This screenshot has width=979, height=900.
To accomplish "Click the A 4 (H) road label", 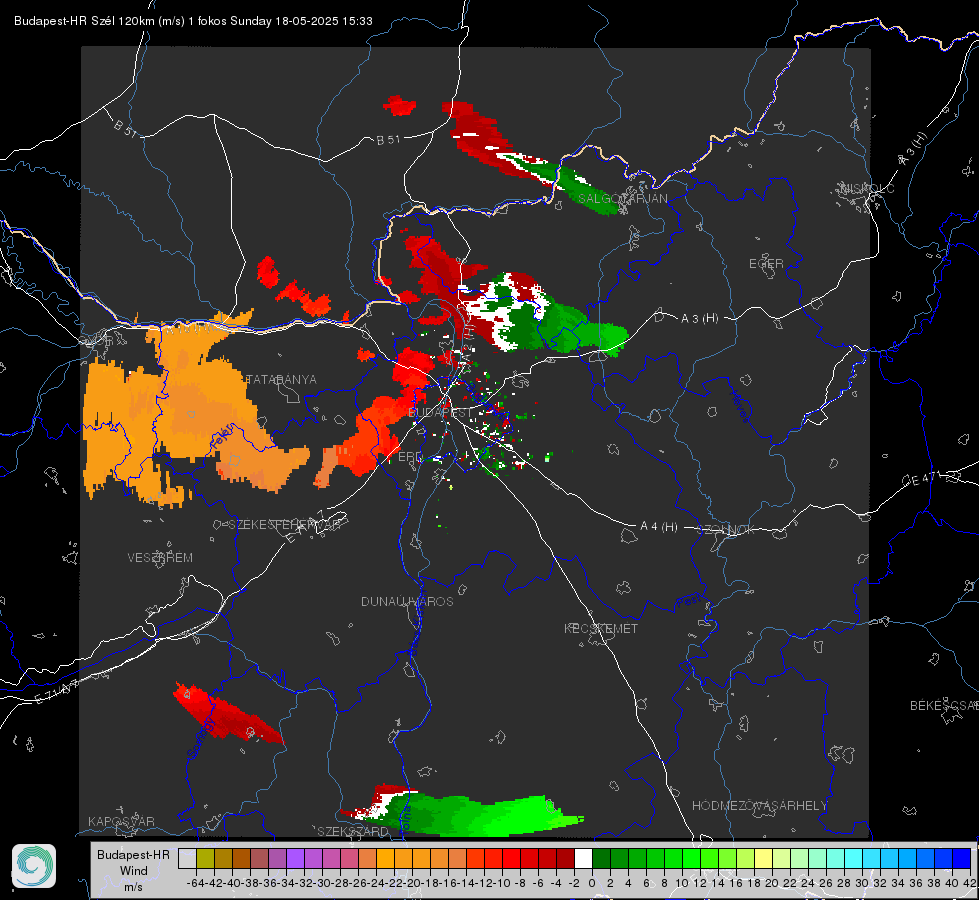I will pyautogui.click(x=659, y=527).
